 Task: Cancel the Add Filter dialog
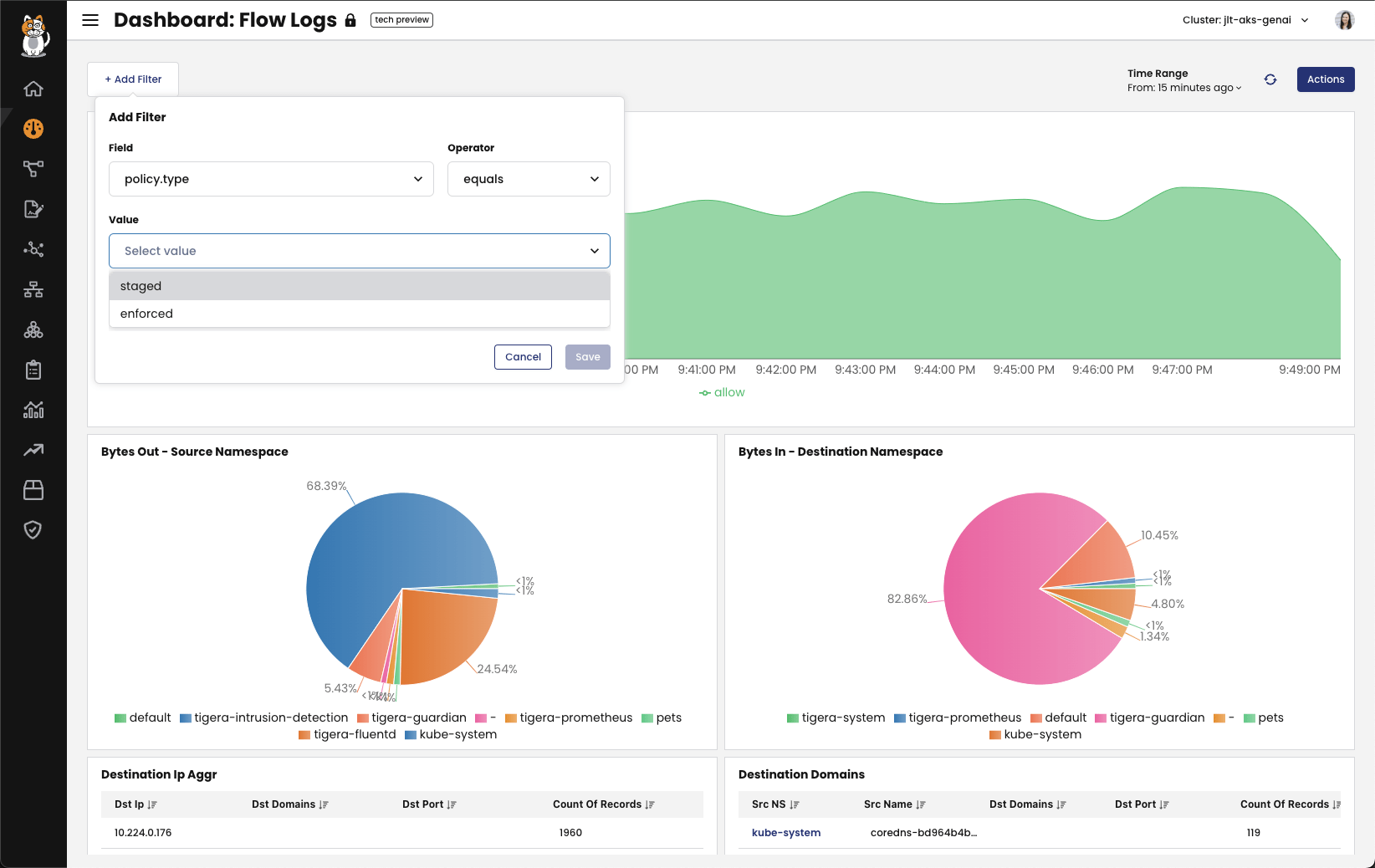(523, 357)
